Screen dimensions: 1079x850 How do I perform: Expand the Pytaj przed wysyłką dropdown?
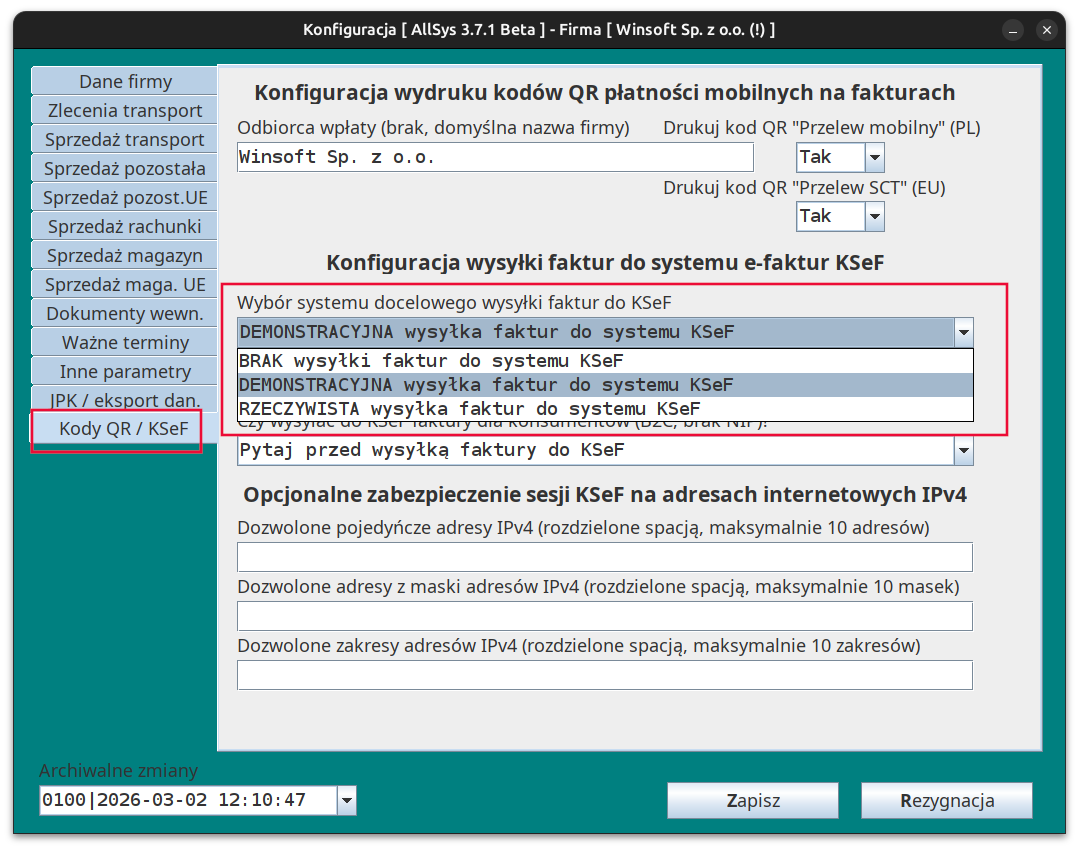tap(963, 451)
